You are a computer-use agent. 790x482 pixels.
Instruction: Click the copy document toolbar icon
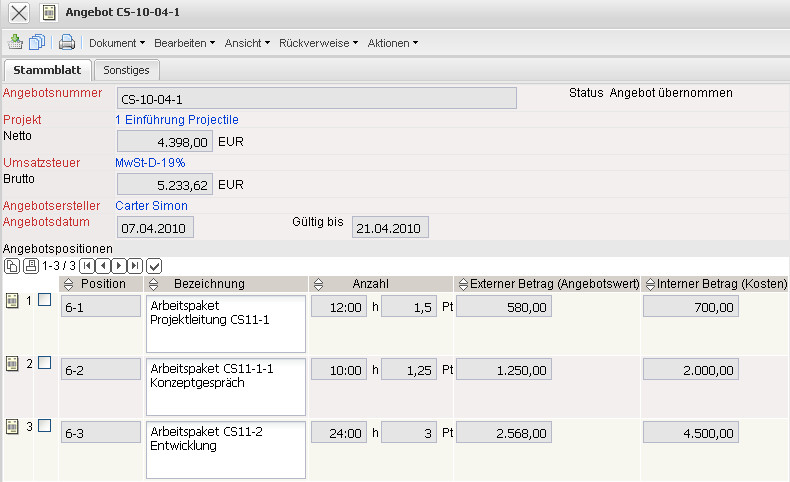(37, 42)
